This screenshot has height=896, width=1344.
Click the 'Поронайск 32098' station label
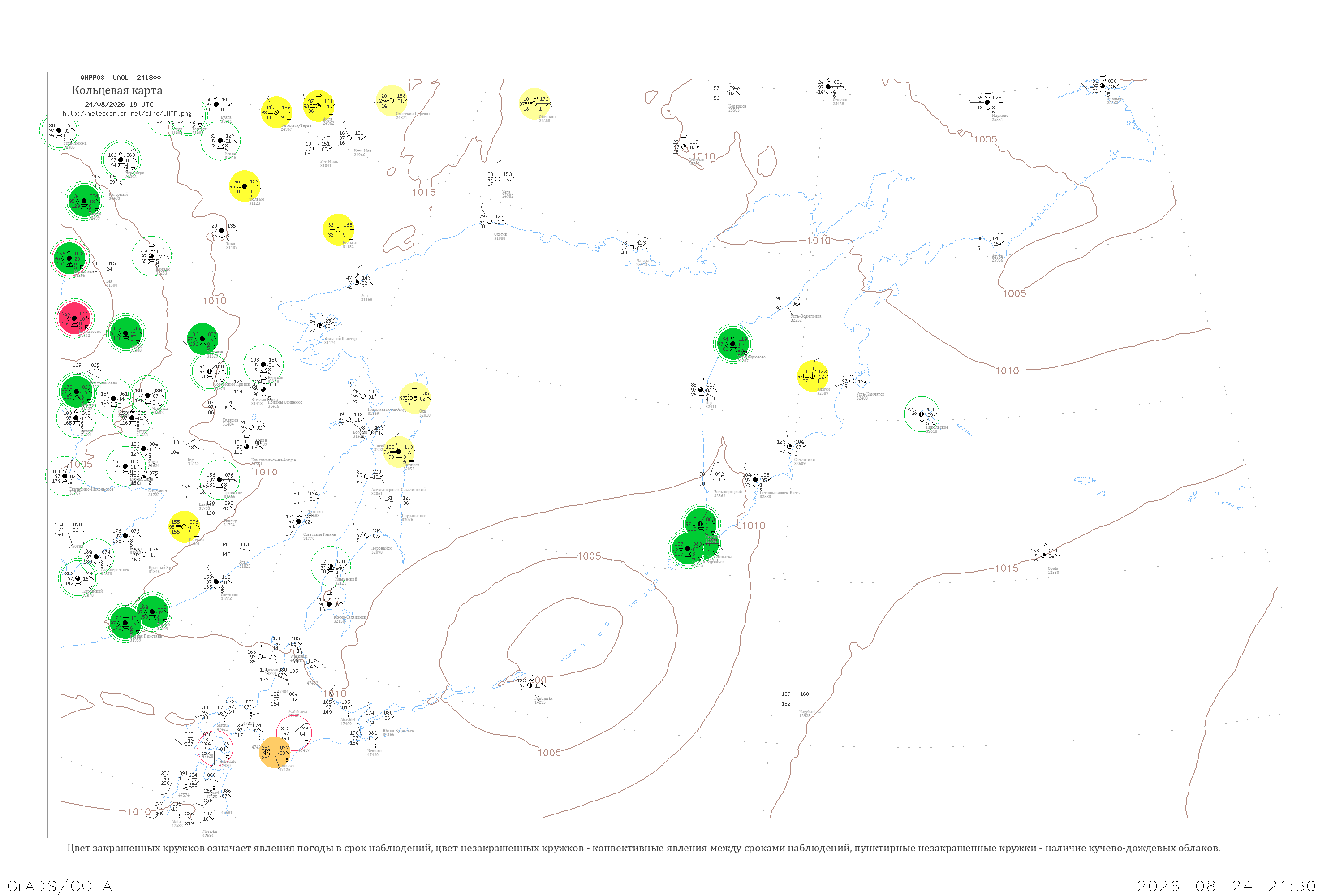[x=381, y=550]
